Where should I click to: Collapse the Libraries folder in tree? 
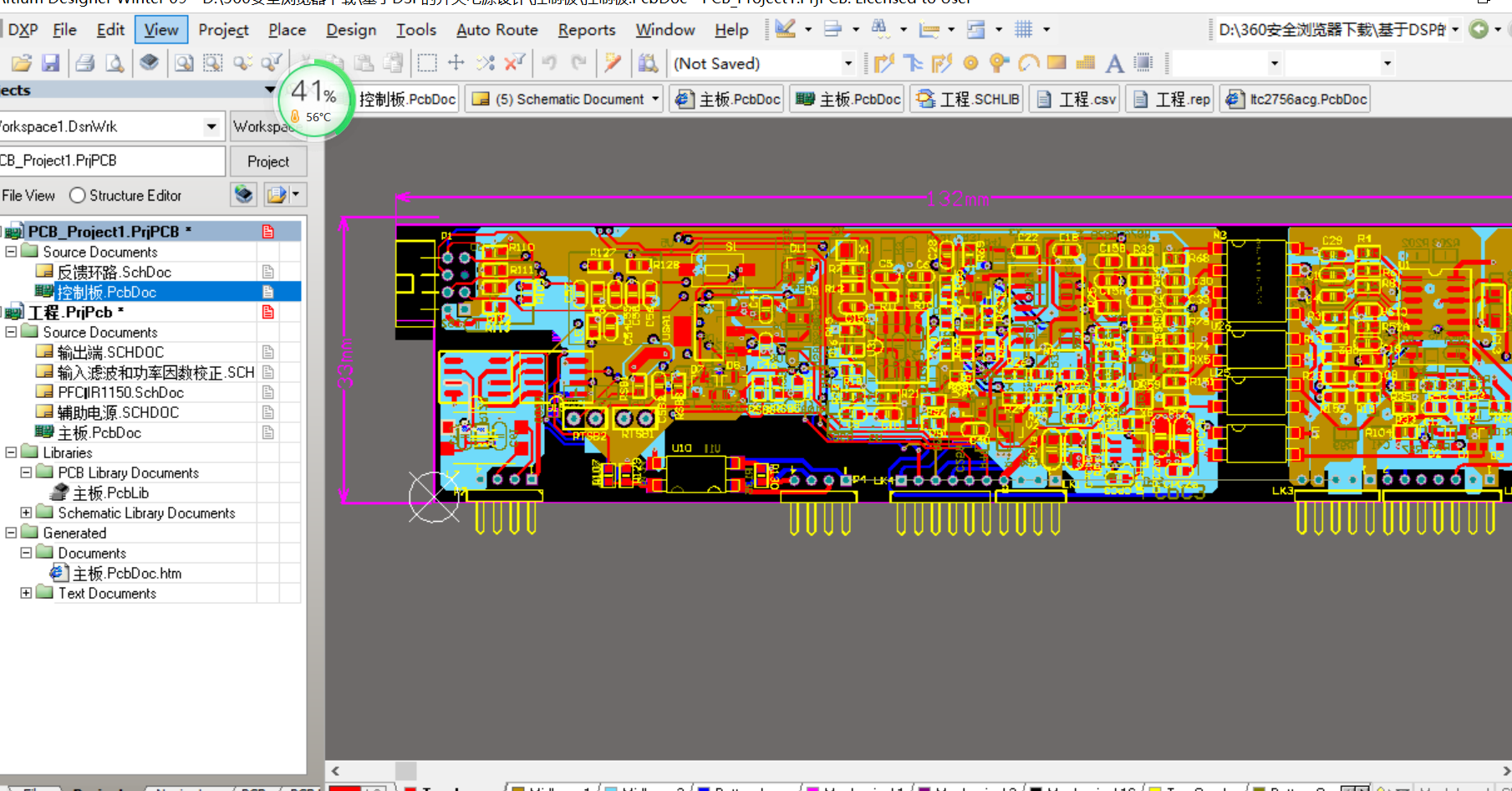point(11,452)
